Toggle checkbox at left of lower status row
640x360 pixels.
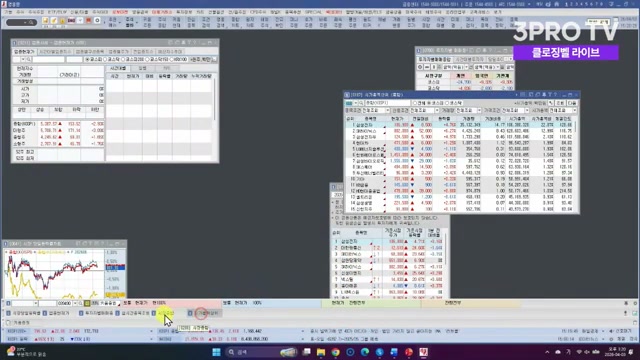[x=8, y=322]
